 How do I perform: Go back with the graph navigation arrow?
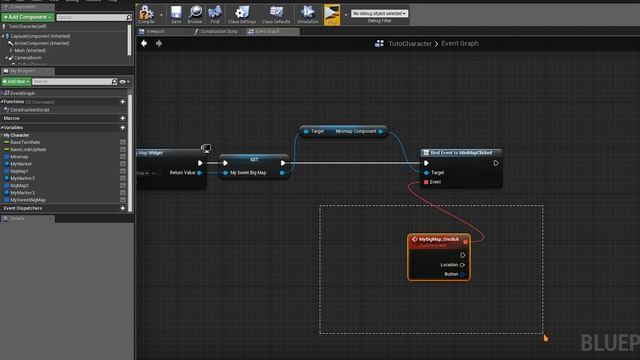coord(144,43)
